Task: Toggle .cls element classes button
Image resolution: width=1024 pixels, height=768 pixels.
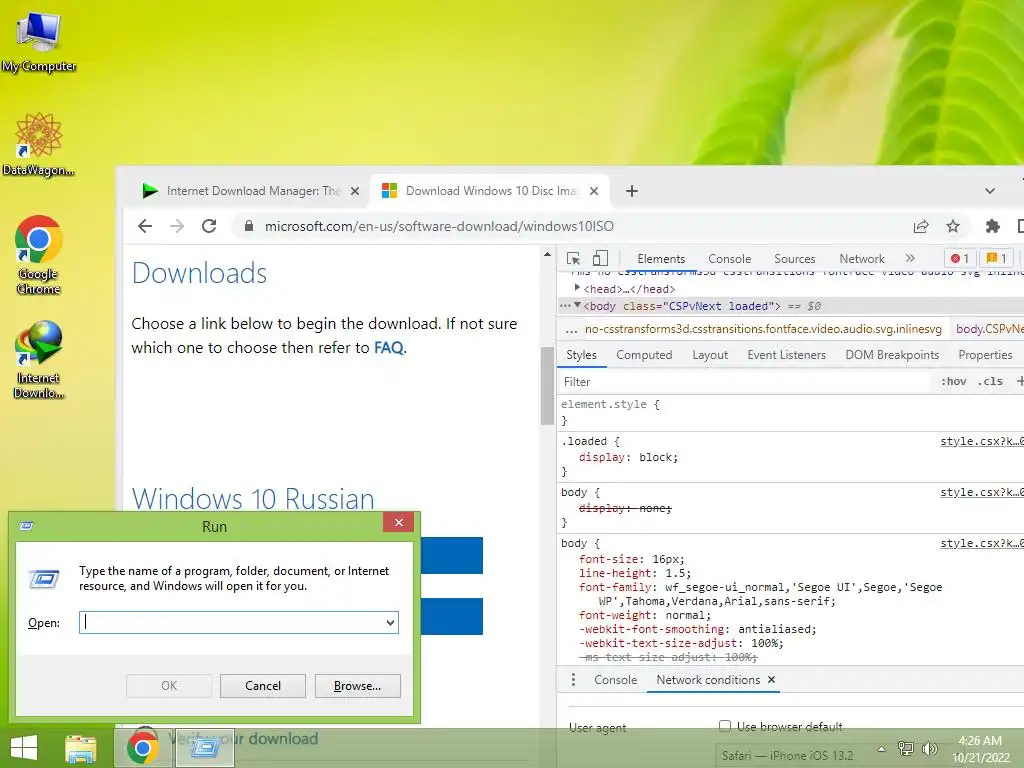Action: [x=990, y=381]
